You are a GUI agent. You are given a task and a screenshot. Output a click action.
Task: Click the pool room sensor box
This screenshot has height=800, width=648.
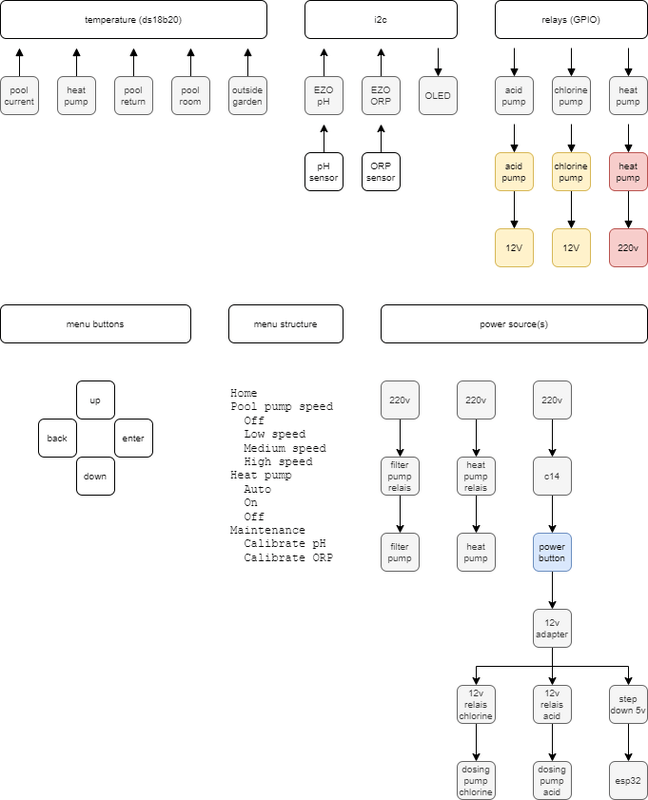(x=190, y=95)
